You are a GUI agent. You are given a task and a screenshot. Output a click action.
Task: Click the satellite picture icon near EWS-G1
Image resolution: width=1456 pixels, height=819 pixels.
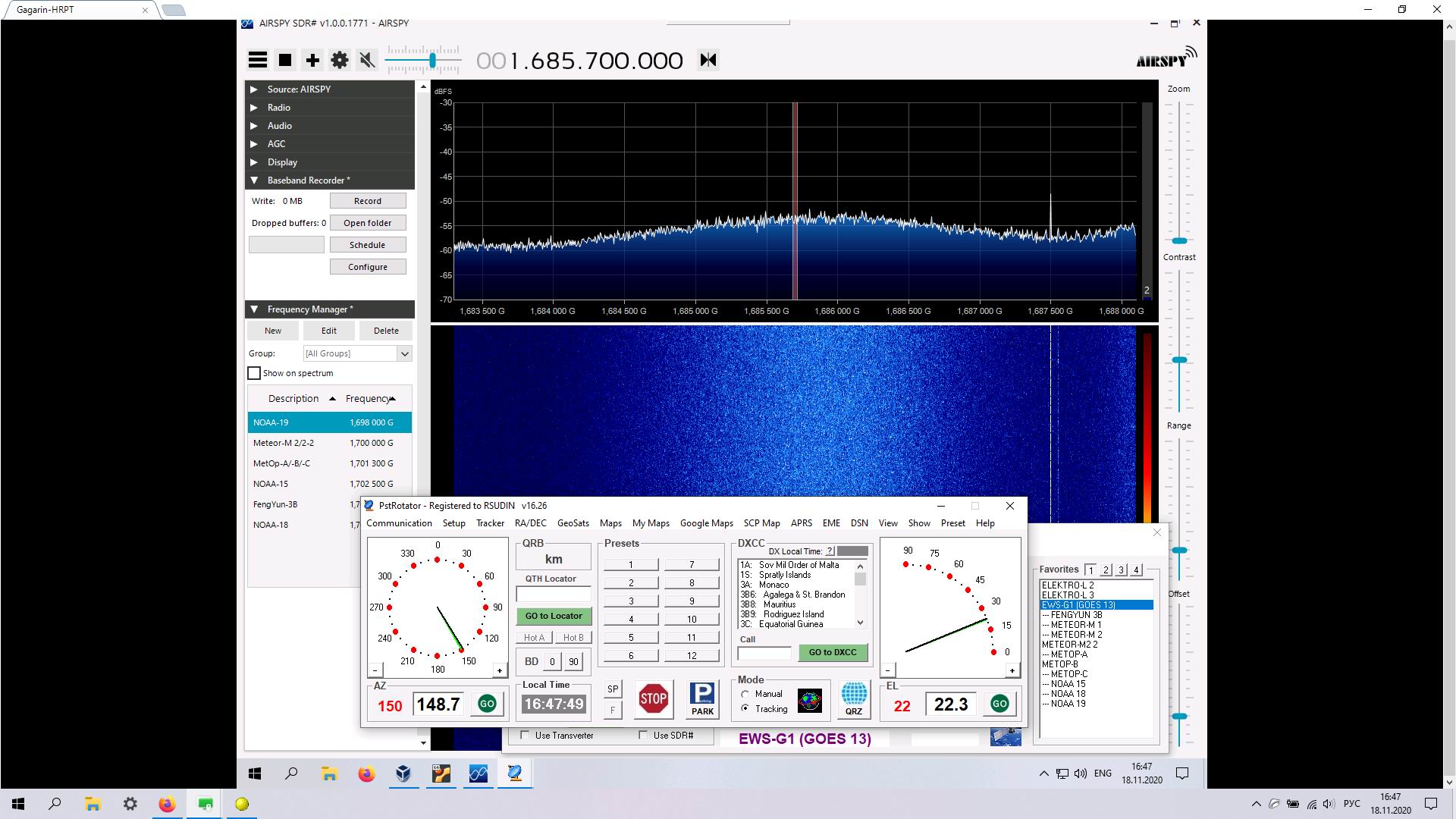click(x=1006, y=736)
